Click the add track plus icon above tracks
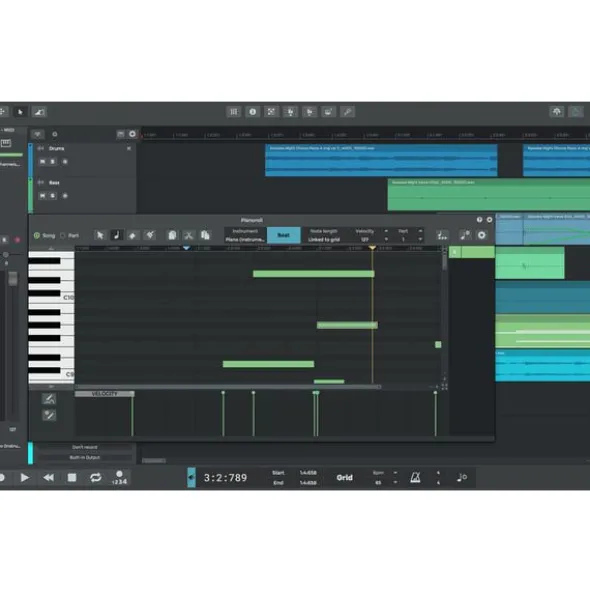 [x=132, y=134]
